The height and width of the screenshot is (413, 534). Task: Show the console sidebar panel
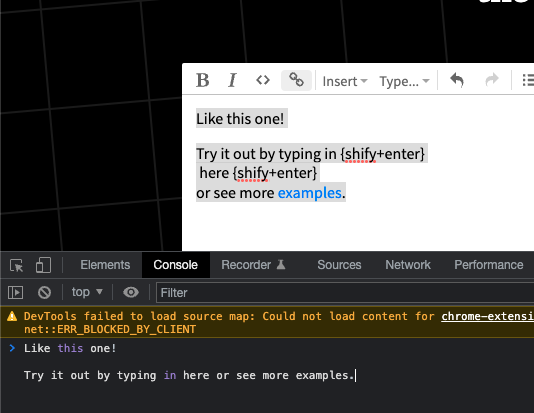15,292
